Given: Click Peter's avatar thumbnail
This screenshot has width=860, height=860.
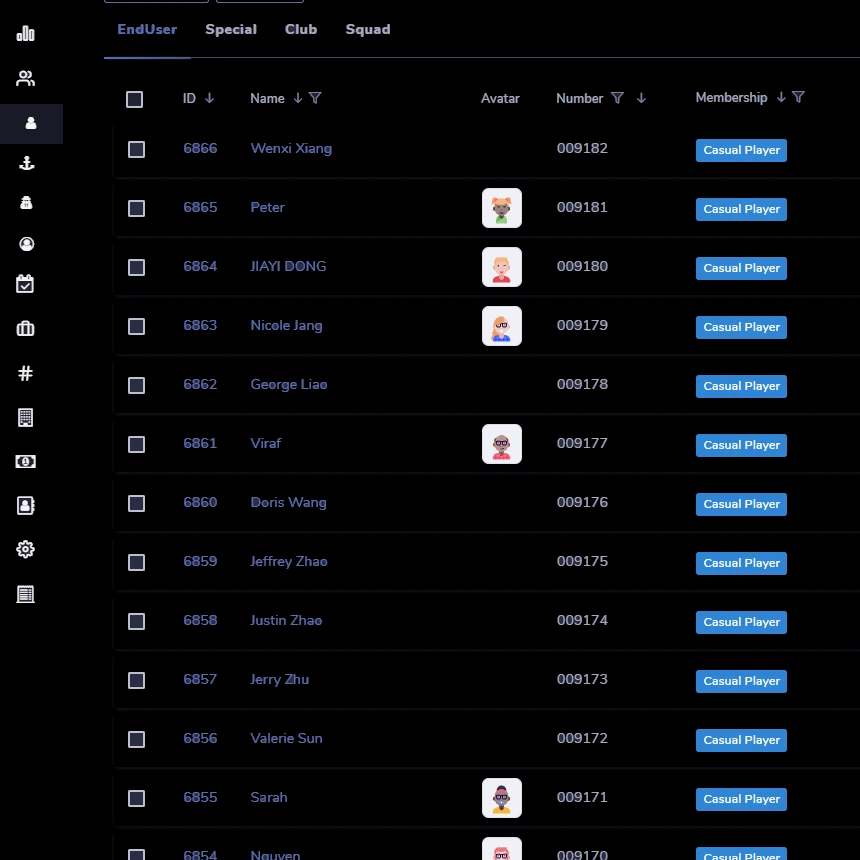Looking at the screenshot, I should click(501, 208).
